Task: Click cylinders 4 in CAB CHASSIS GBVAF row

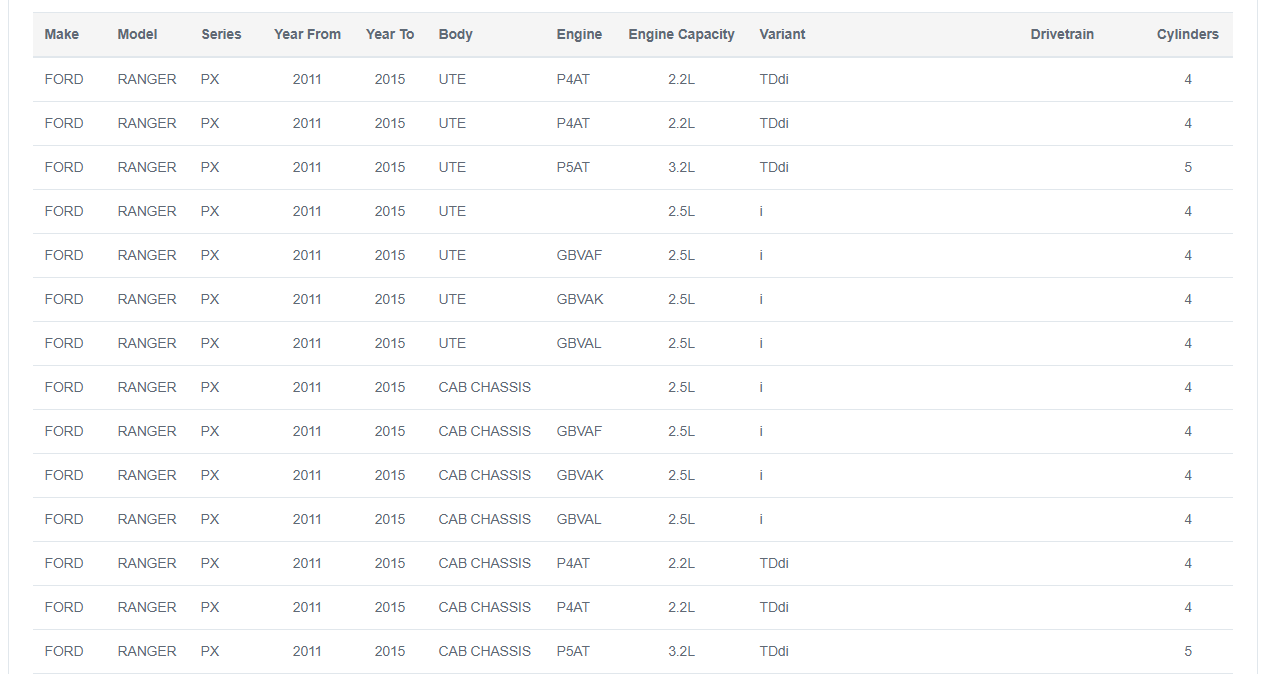Action: click(x=1188, y=431)
